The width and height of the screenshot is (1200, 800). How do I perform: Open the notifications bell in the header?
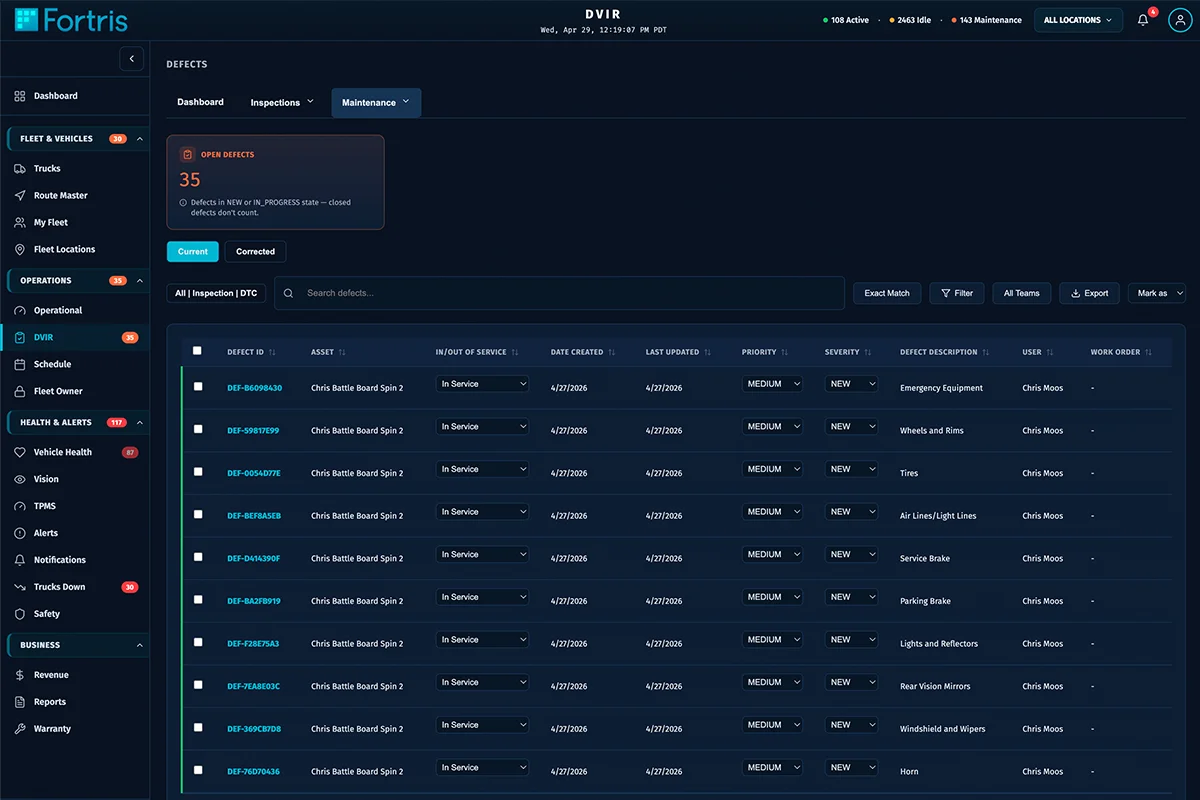[x=1143, y=20]
